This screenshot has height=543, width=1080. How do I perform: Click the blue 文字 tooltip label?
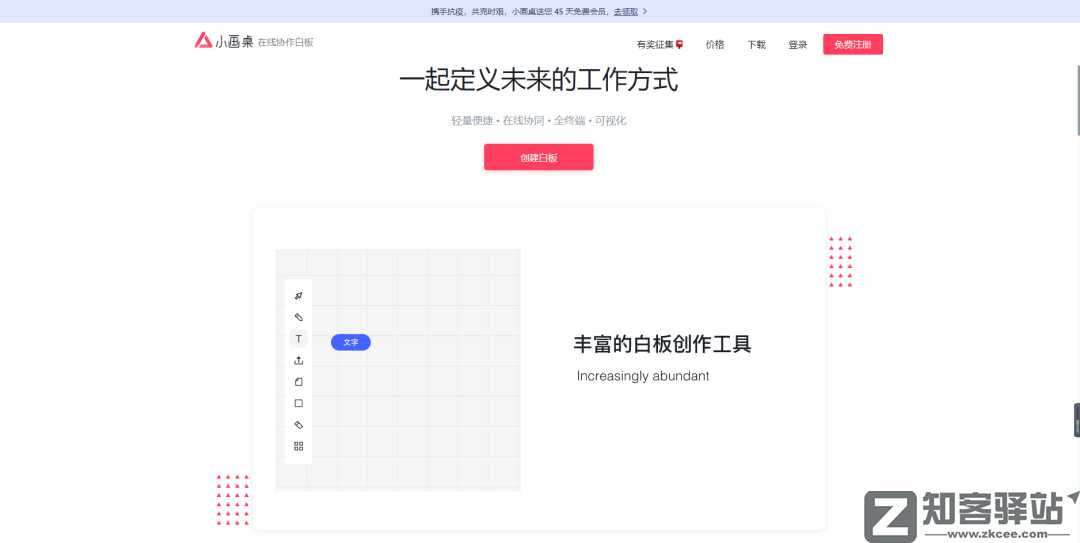pos(351,342)
